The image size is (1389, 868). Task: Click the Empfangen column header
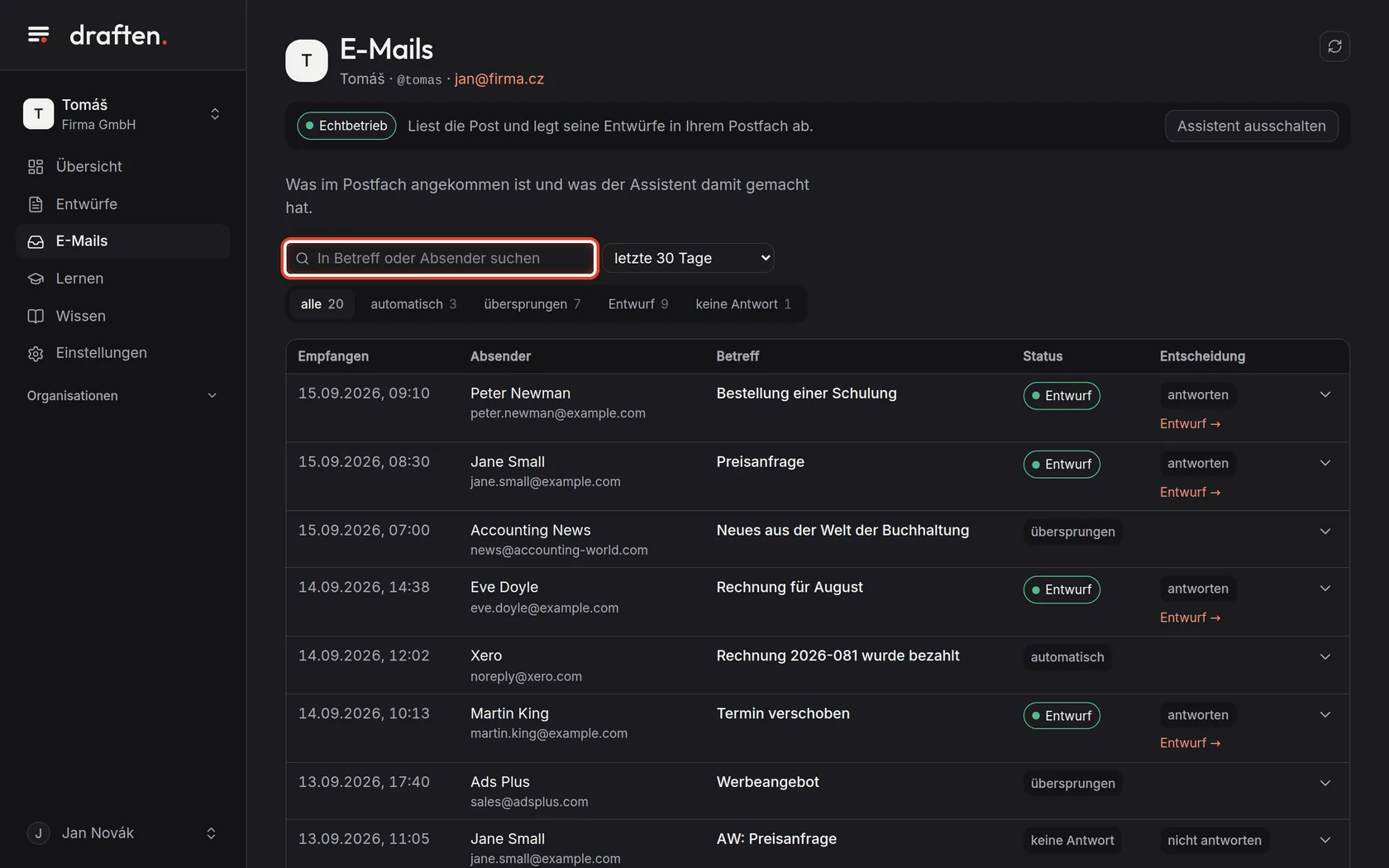pos(333,356)
